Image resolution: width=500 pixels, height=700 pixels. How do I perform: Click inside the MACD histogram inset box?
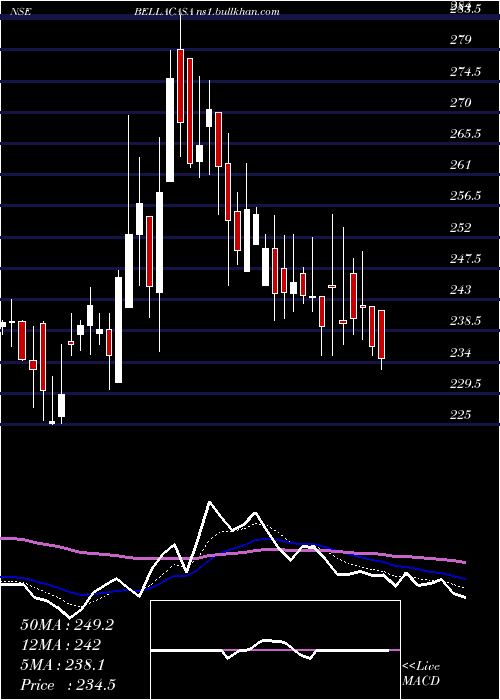point(275,650)
